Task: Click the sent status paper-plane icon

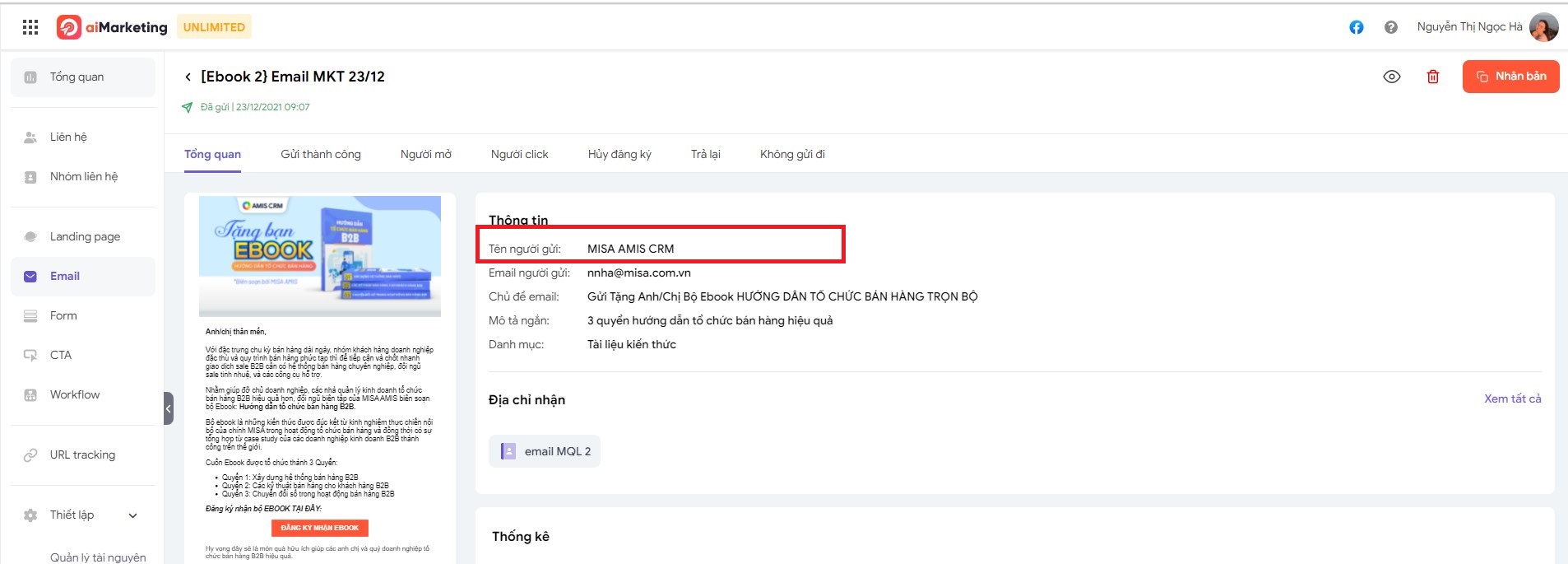Action: coord(188,107)
